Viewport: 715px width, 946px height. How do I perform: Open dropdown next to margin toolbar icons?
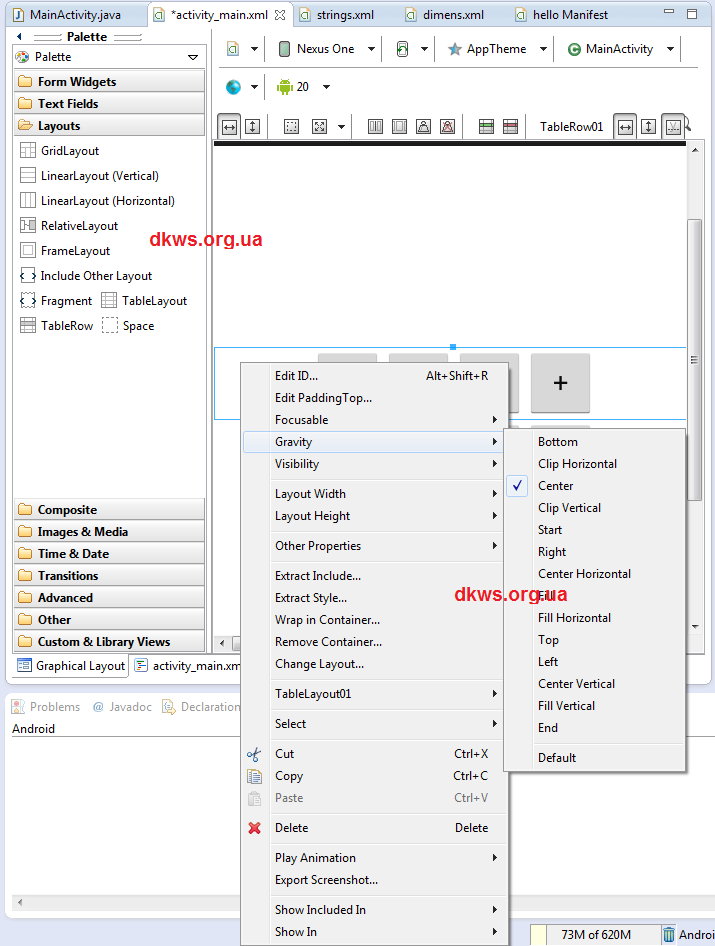click(342, 127)
